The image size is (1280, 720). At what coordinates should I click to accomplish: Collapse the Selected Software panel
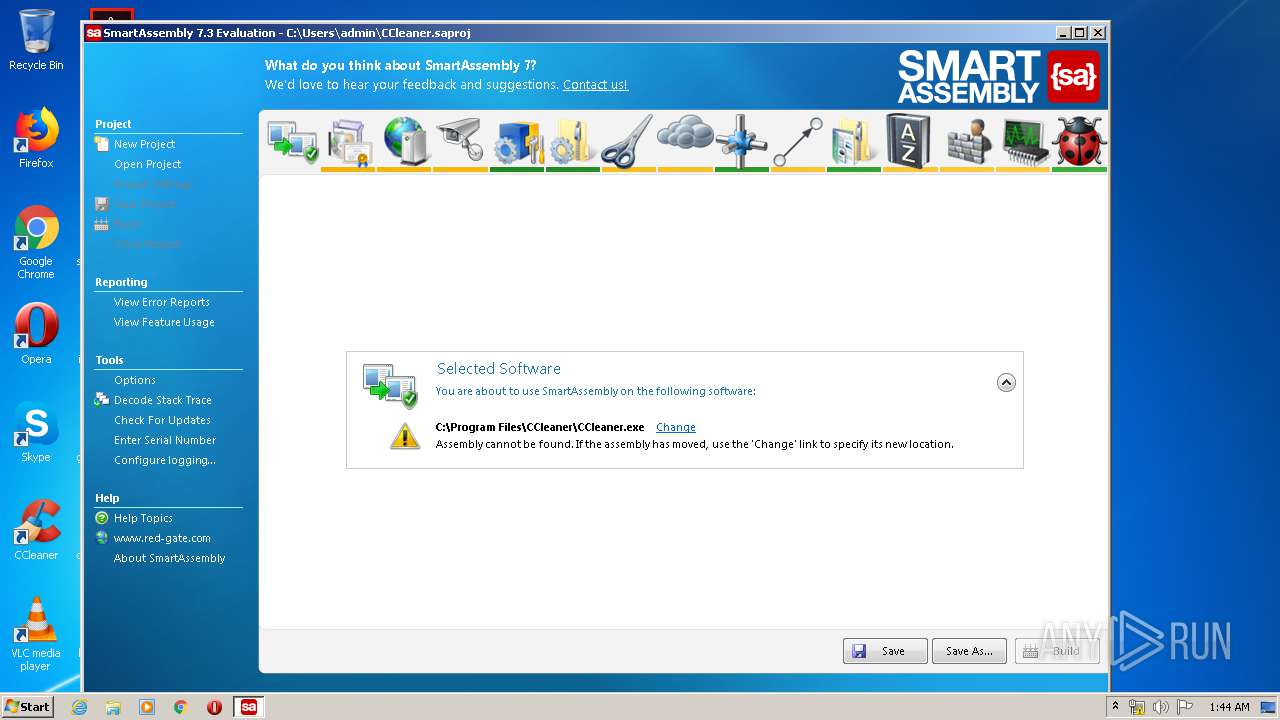(1006, 383)
